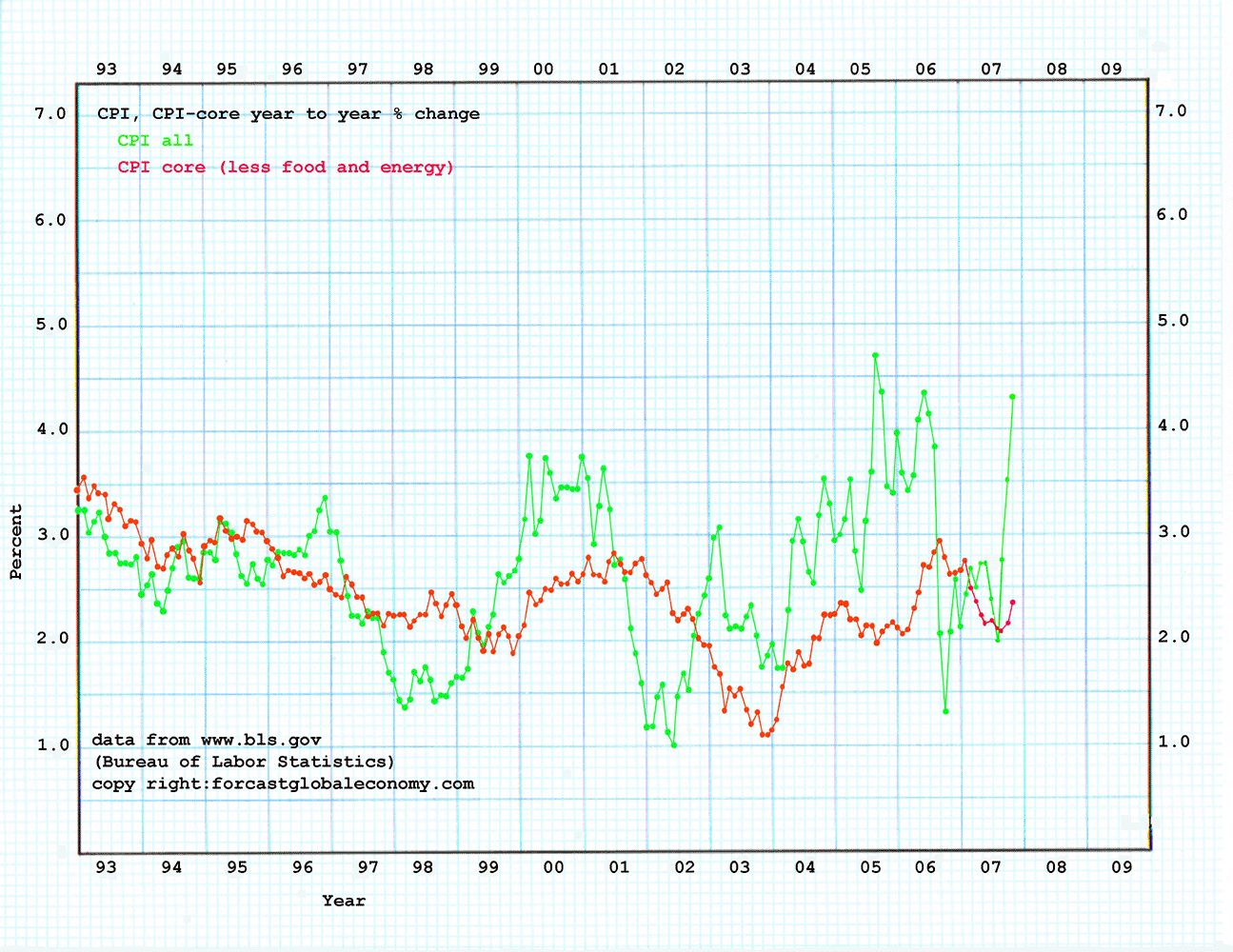The width and height of the screenshot is (1233, 952).
Task: Open the forcastglobaleconomy.com copyright text
Action: (283, 783)
